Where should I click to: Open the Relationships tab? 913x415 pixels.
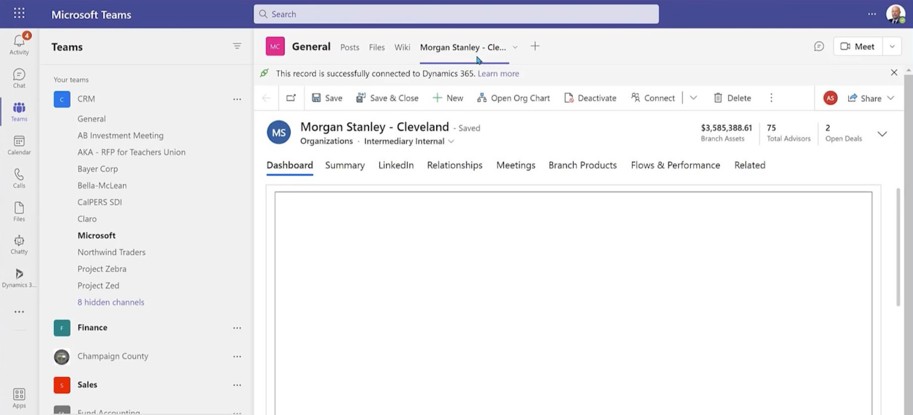[455, 165]
